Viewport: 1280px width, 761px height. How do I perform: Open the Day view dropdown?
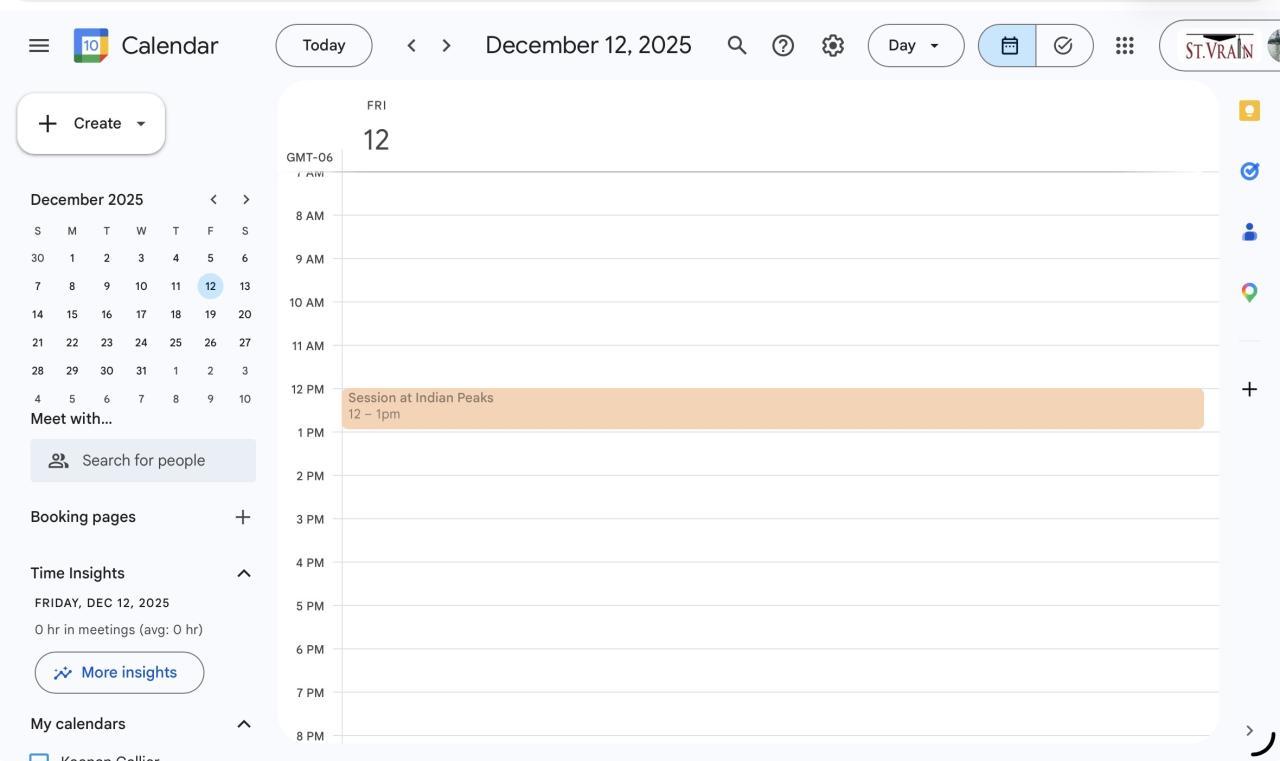[x=915, y=45]
